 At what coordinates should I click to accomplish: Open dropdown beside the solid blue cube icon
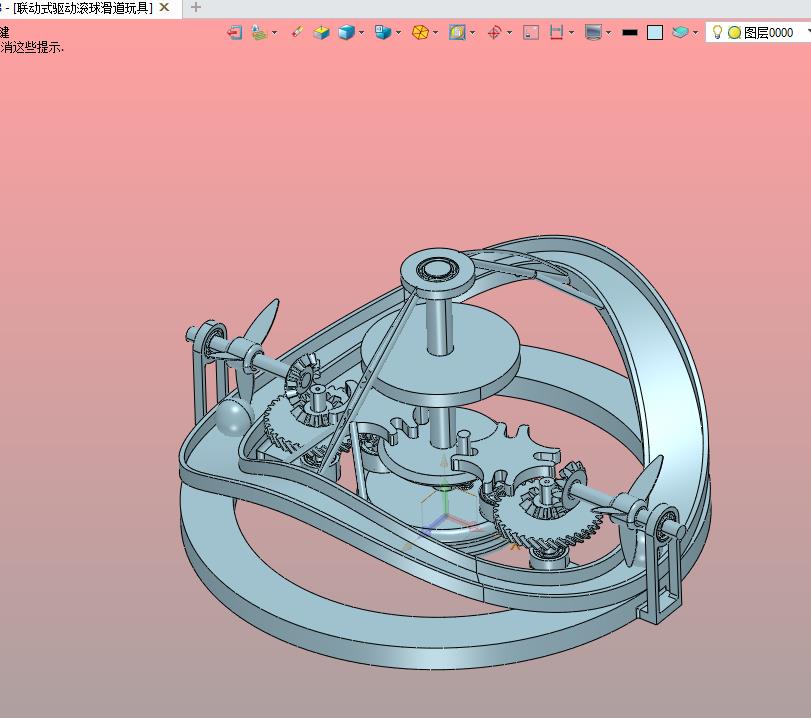click(361, 33)
